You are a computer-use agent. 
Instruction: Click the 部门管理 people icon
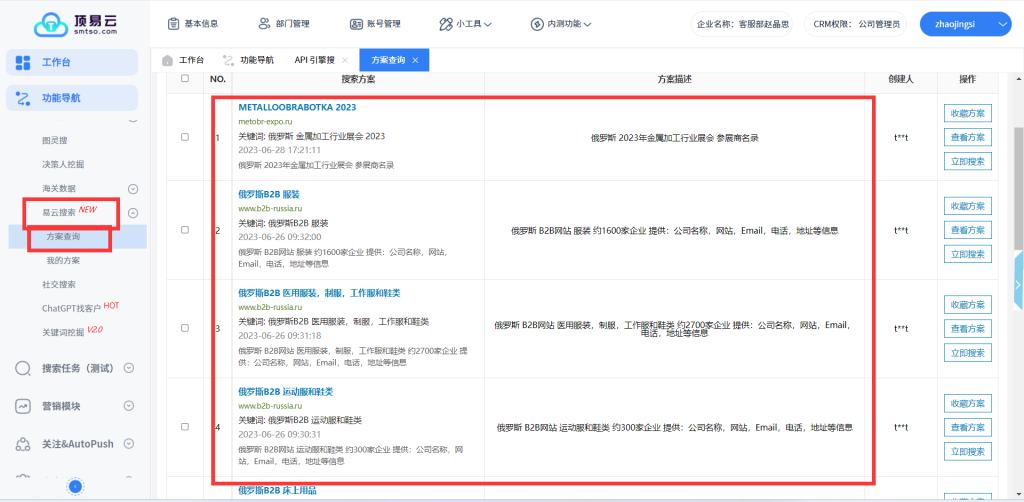[264, 23]
